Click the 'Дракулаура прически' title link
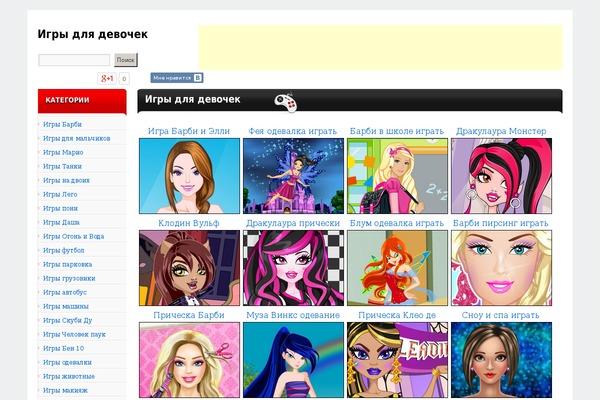This screenshot has height=400, width=600. tap(293, 223)
